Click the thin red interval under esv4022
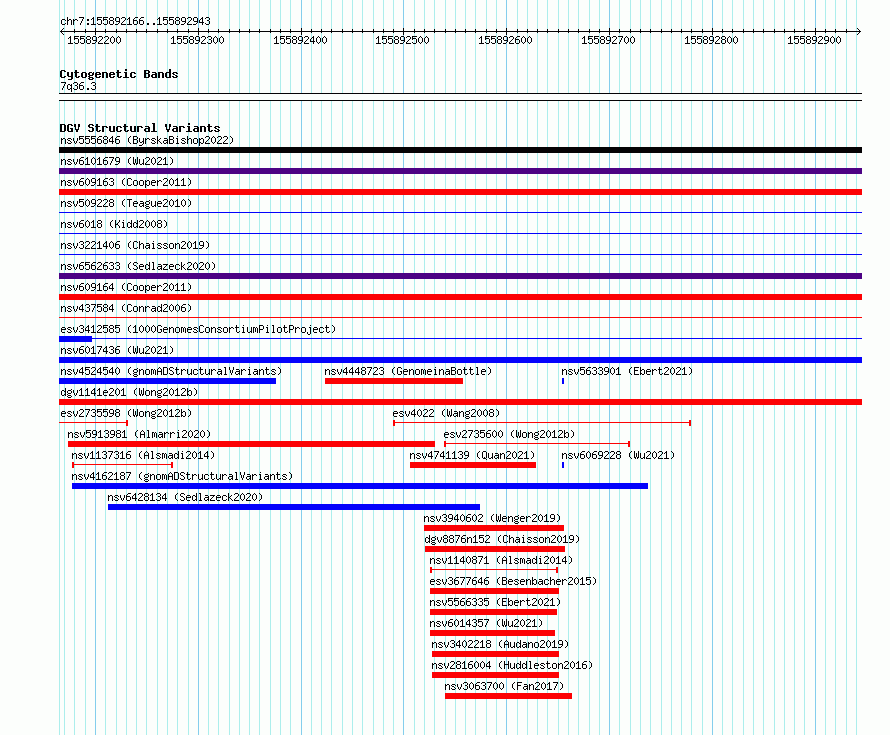This screenshot has width=890, height=735. (x=542, y=423)
